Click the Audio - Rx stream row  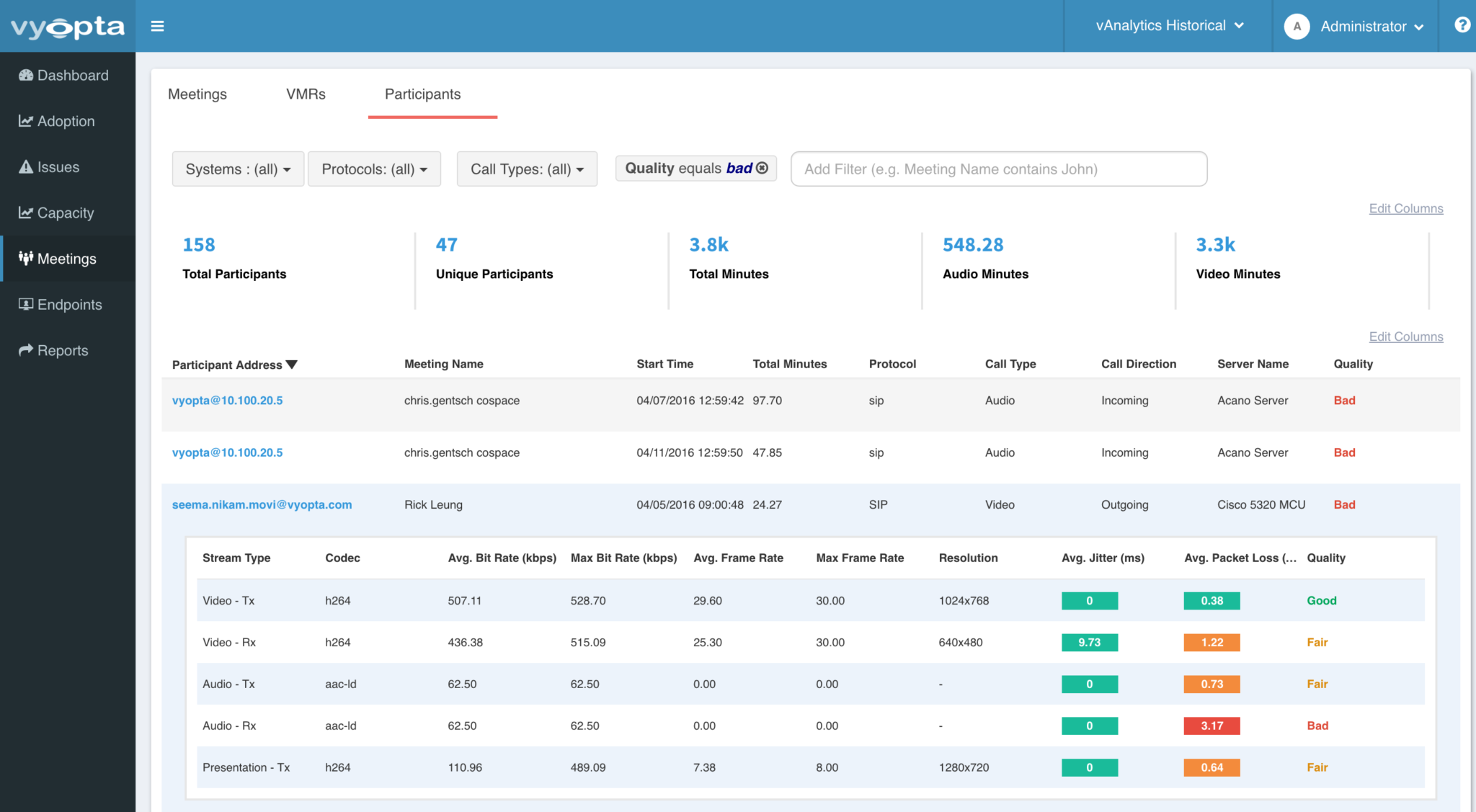(x=811, y=726)
